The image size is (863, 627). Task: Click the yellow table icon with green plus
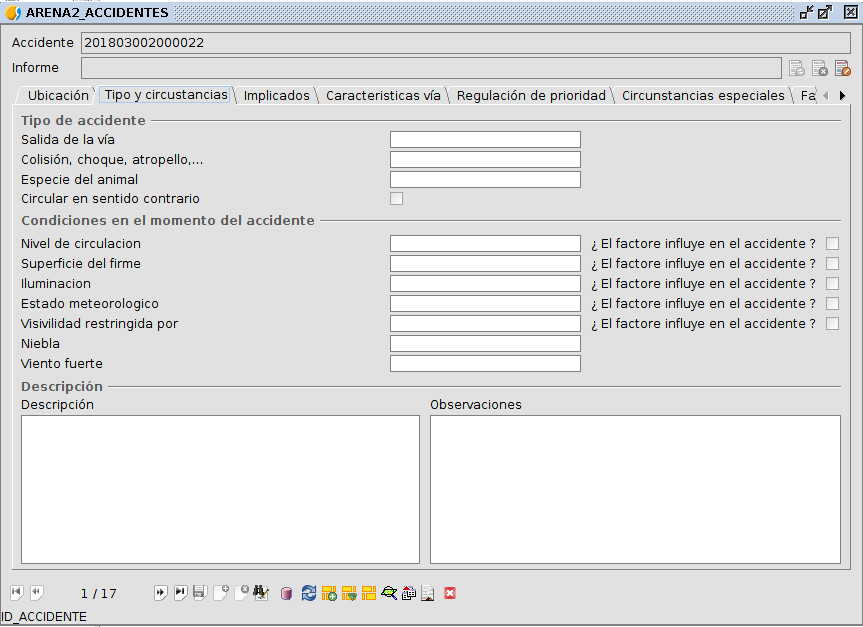(x=329, y=593)
